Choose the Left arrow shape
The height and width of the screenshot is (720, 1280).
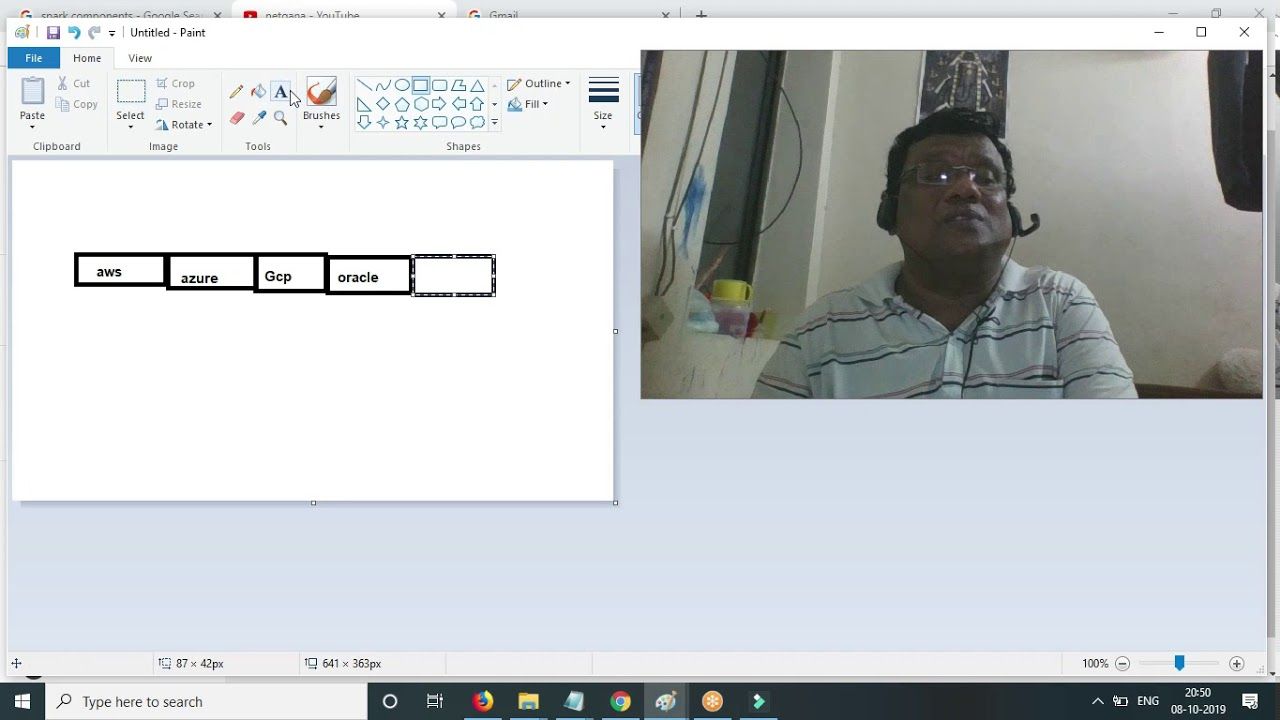pos(459,104)
